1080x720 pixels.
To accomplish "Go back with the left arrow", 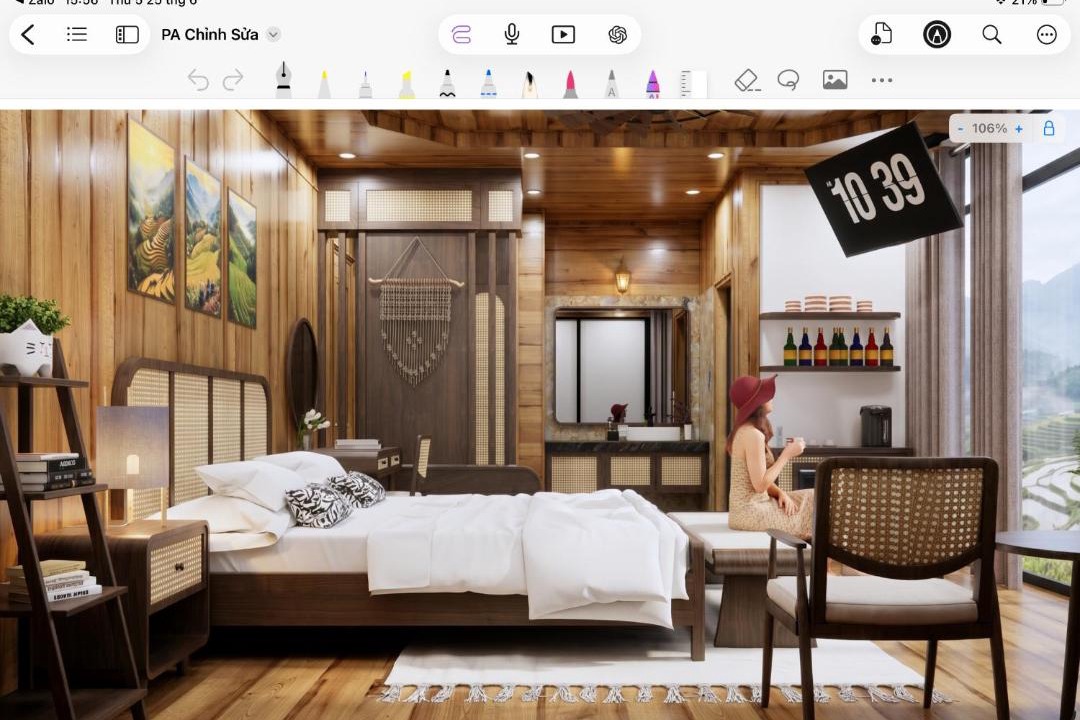I will pos(28,34).
